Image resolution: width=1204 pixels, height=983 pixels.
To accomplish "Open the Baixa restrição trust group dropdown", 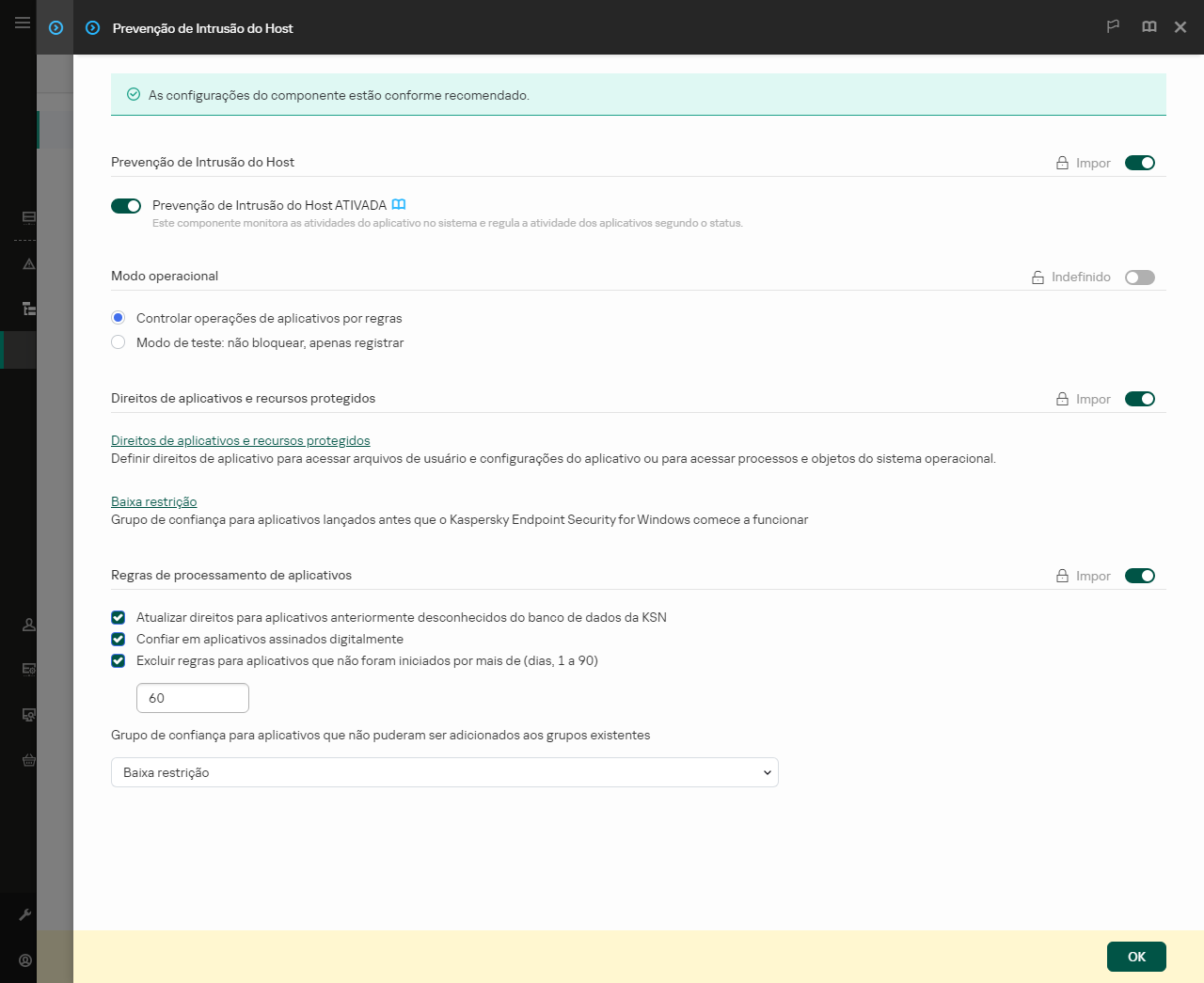I will (444, 771).
